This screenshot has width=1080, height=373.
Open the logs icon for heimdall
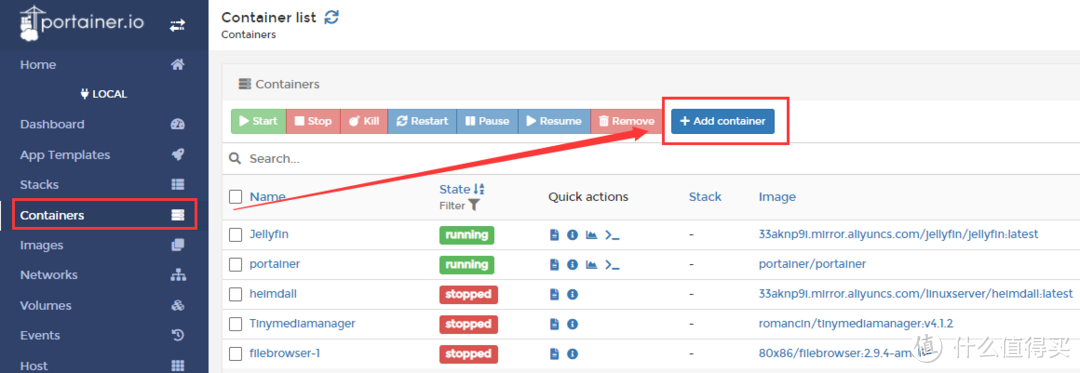(554, 295)
